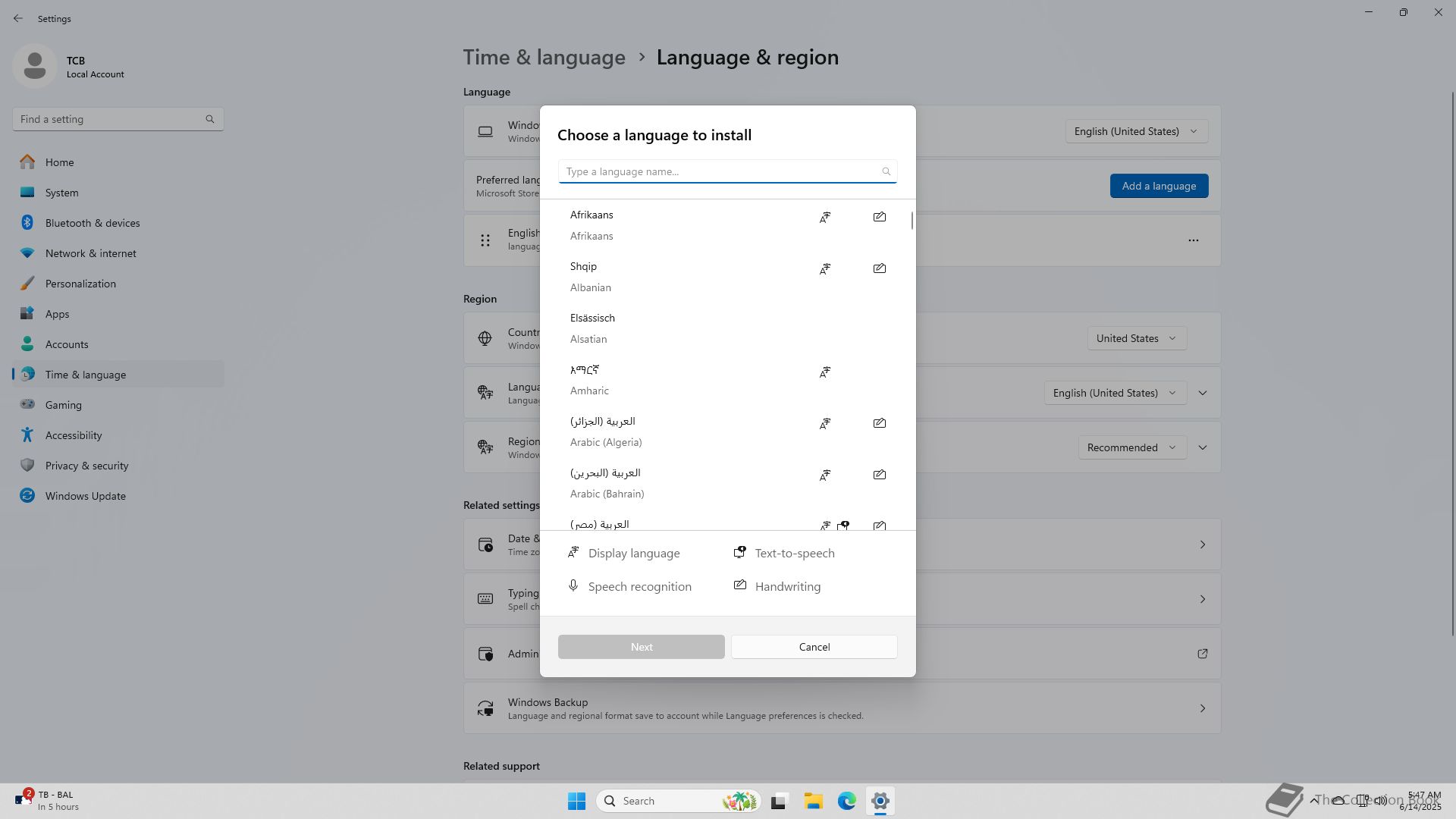This screenshot has height=819, width=1456.
Task: Click the Windows Start button
Action: 576,801
